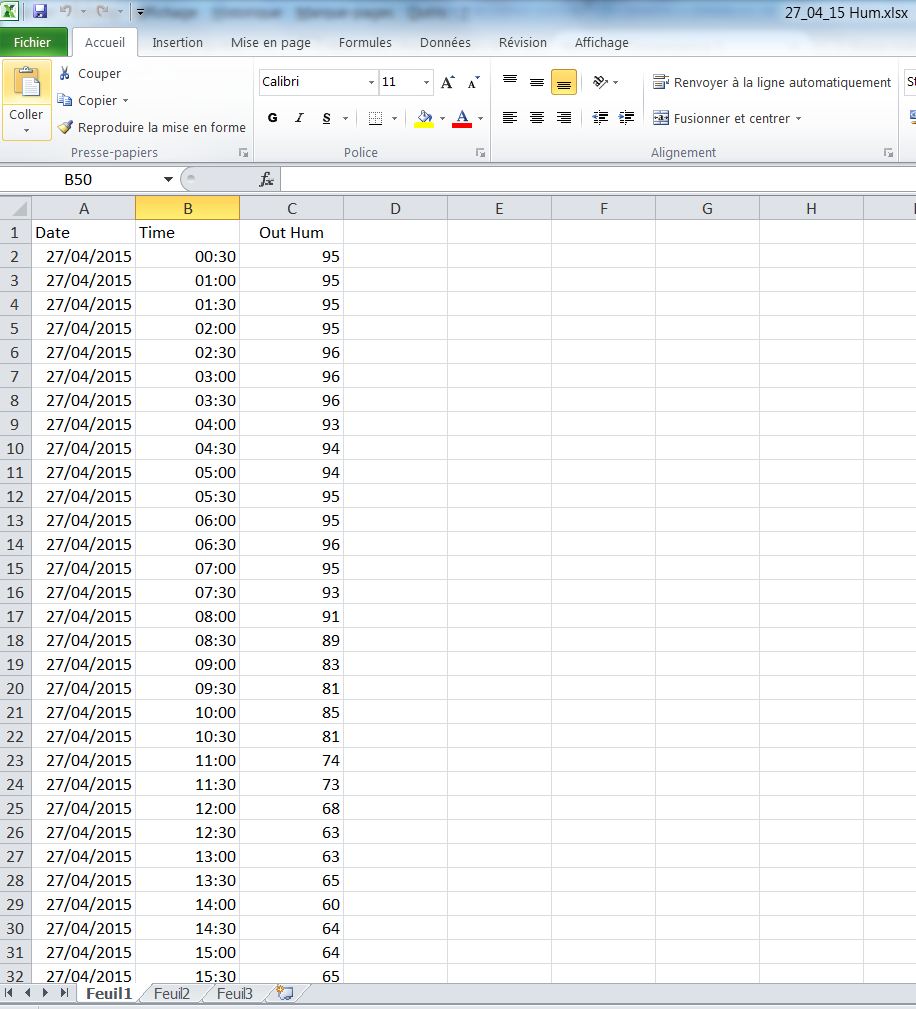Click the Coller paste icon
The image size is (916, 1009).
tap(26, 83)
